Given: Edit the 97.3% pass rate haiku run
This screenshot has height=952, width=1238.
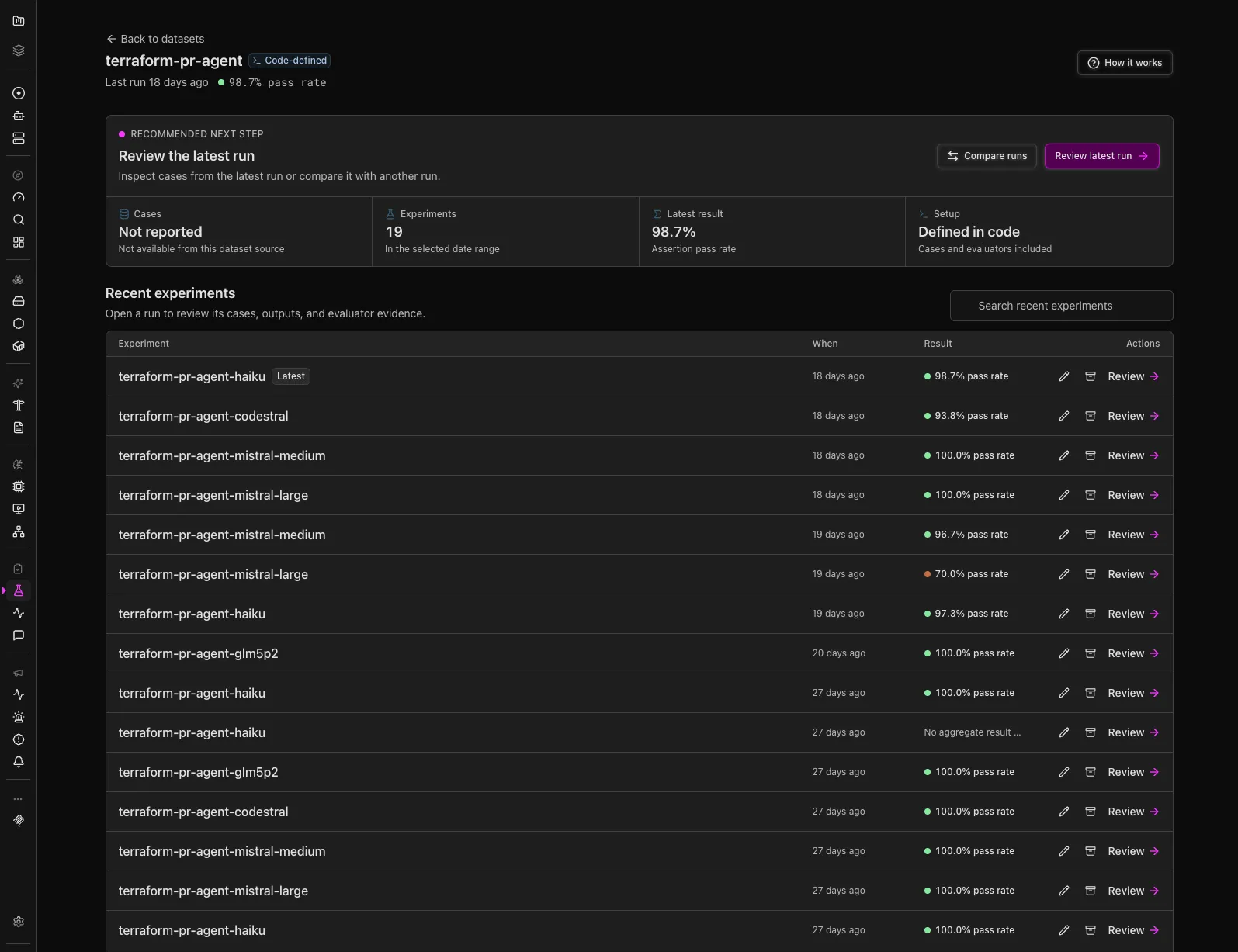Looking at the screenshot, I should click(x=1064, y=614).
